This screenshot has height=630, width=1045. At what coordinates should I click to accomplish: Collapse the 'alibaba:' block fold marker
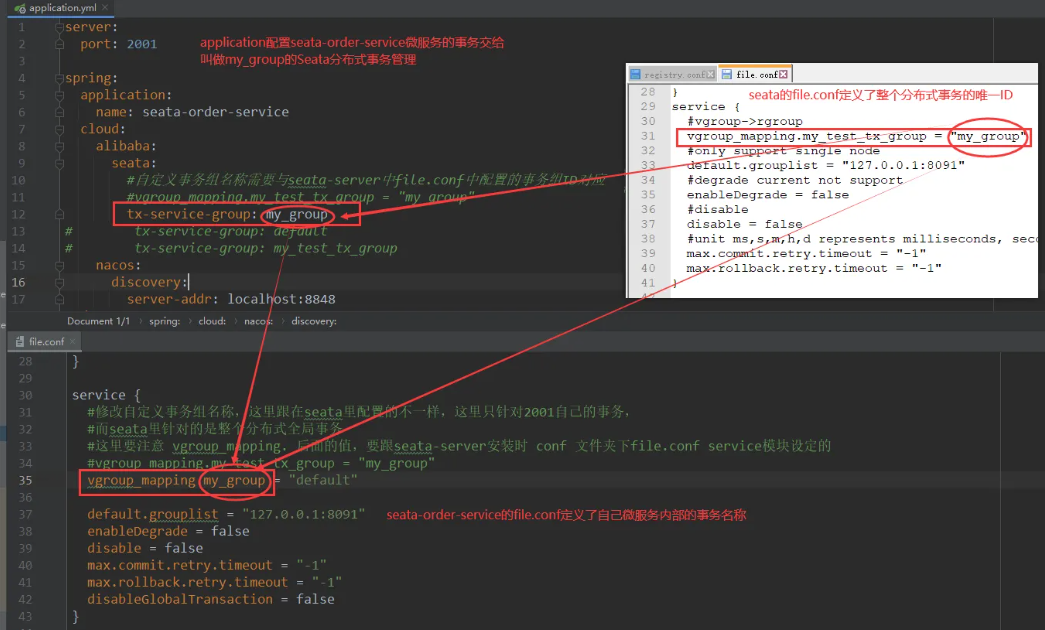point(59,146)
